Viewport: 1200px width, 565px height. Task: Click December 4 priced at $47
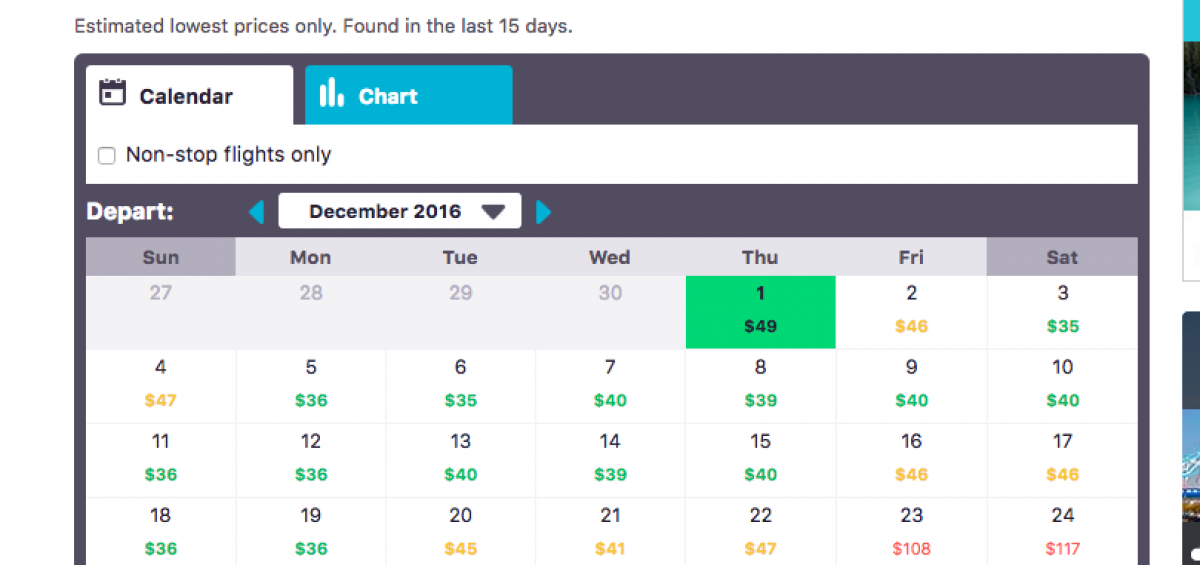[160, 385]
